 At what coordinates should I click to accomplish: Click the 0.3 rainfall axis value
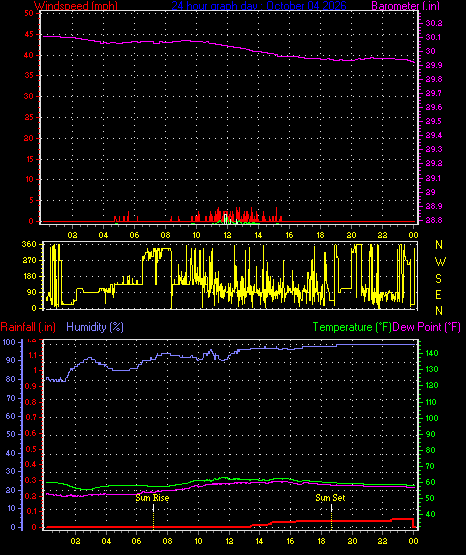tap(31, 480)
